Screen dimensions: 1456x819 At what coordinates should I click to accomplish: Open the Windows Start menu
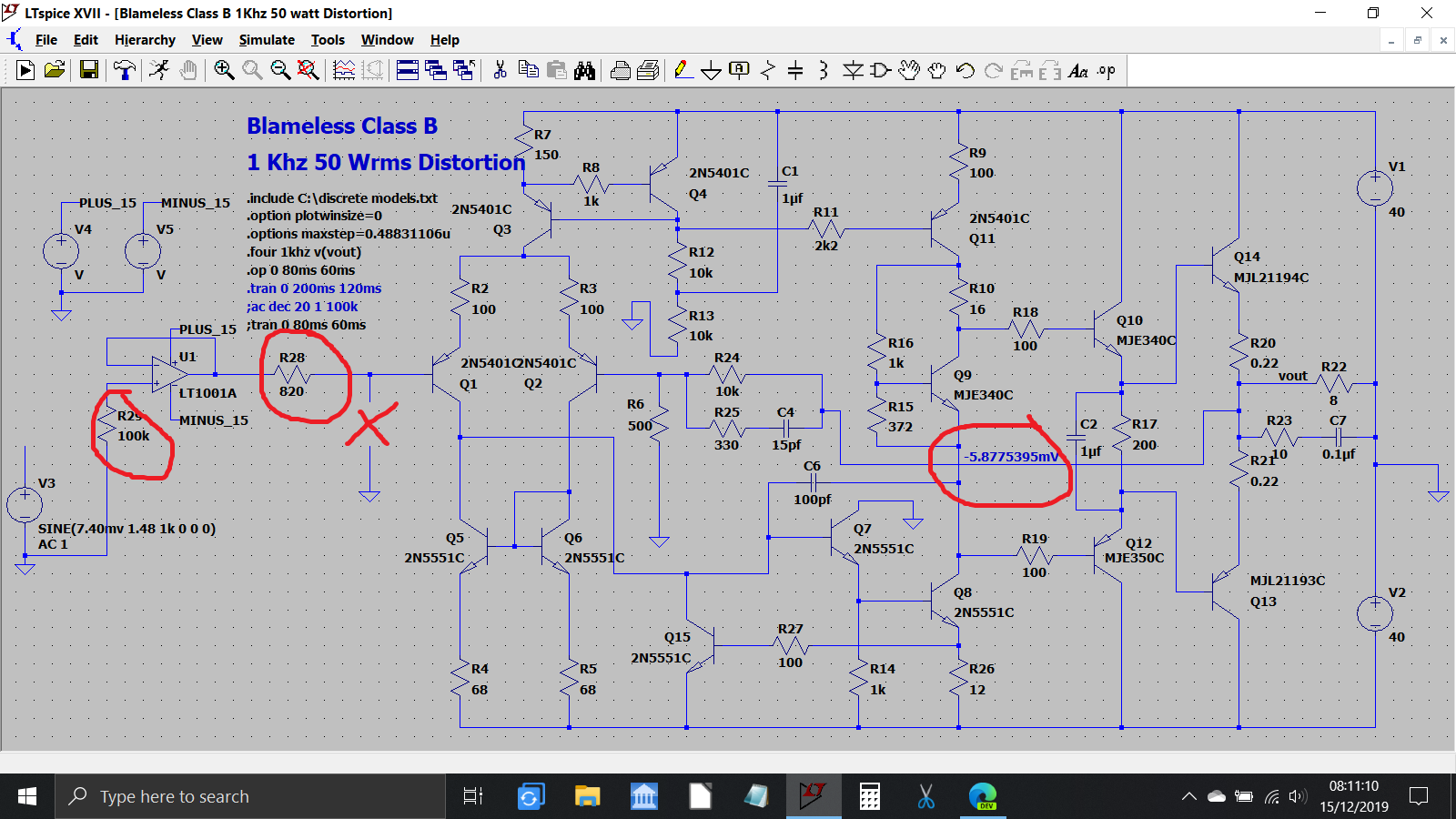(27, 796)
